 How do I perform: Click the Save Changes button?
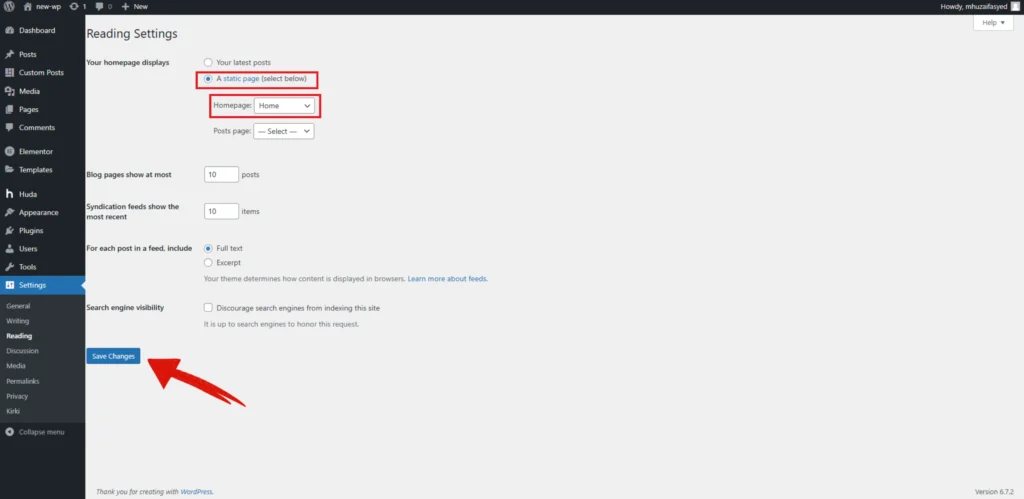[x=113, y=356]
